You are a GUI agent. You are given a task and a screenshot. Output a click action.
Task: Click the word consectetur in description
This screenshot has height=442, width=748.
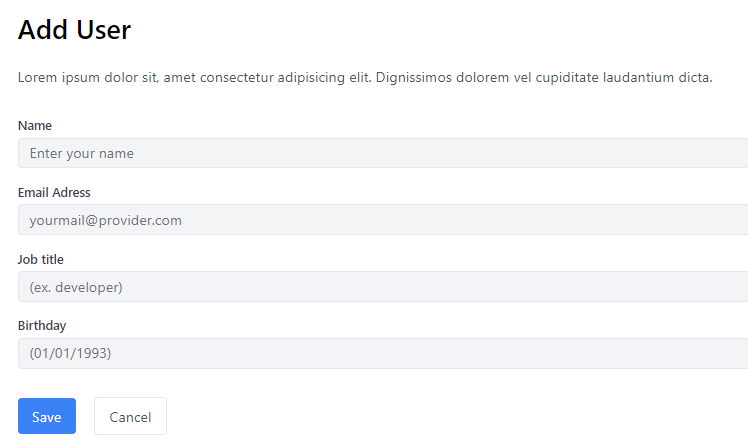point(237,77)
